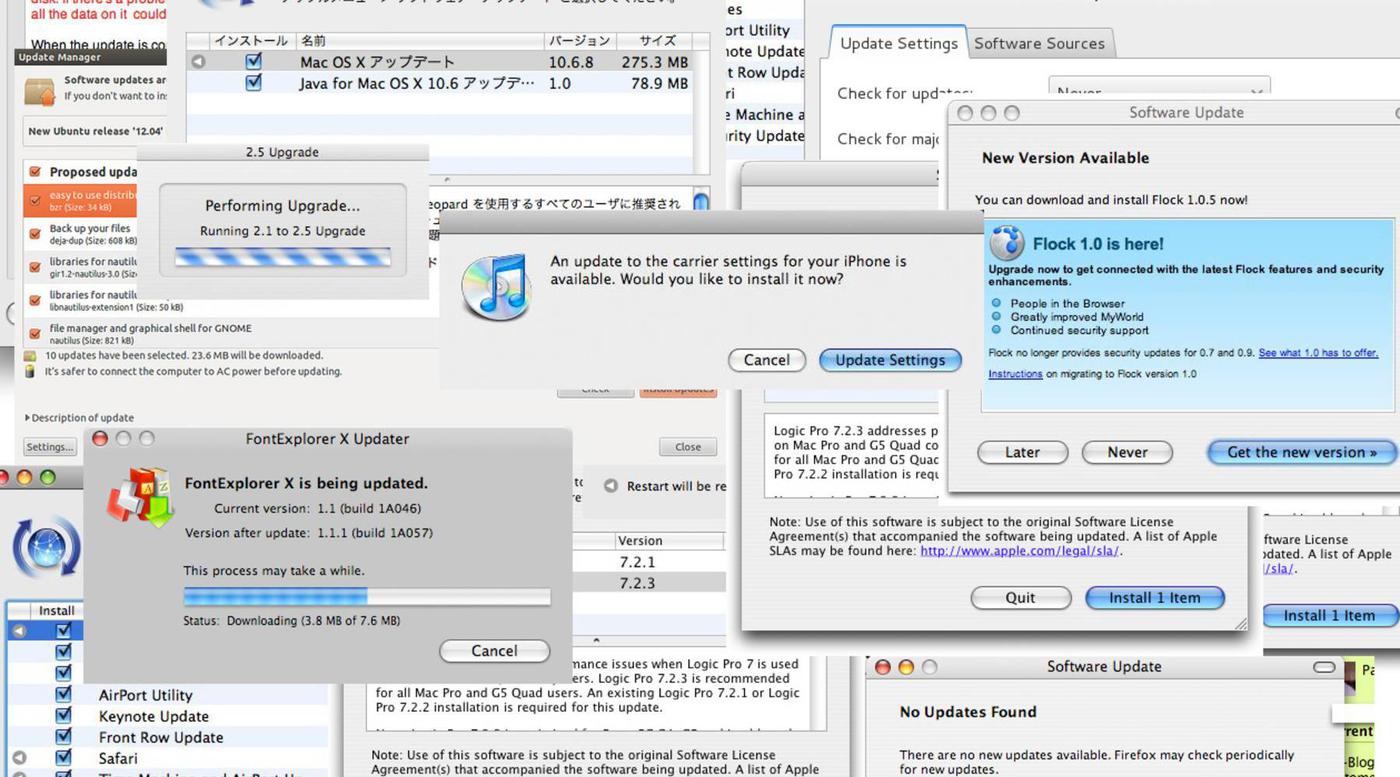Uncheck the AirPort Utility install checkbox
1400x777 pixels.
(x=64, y=694)
